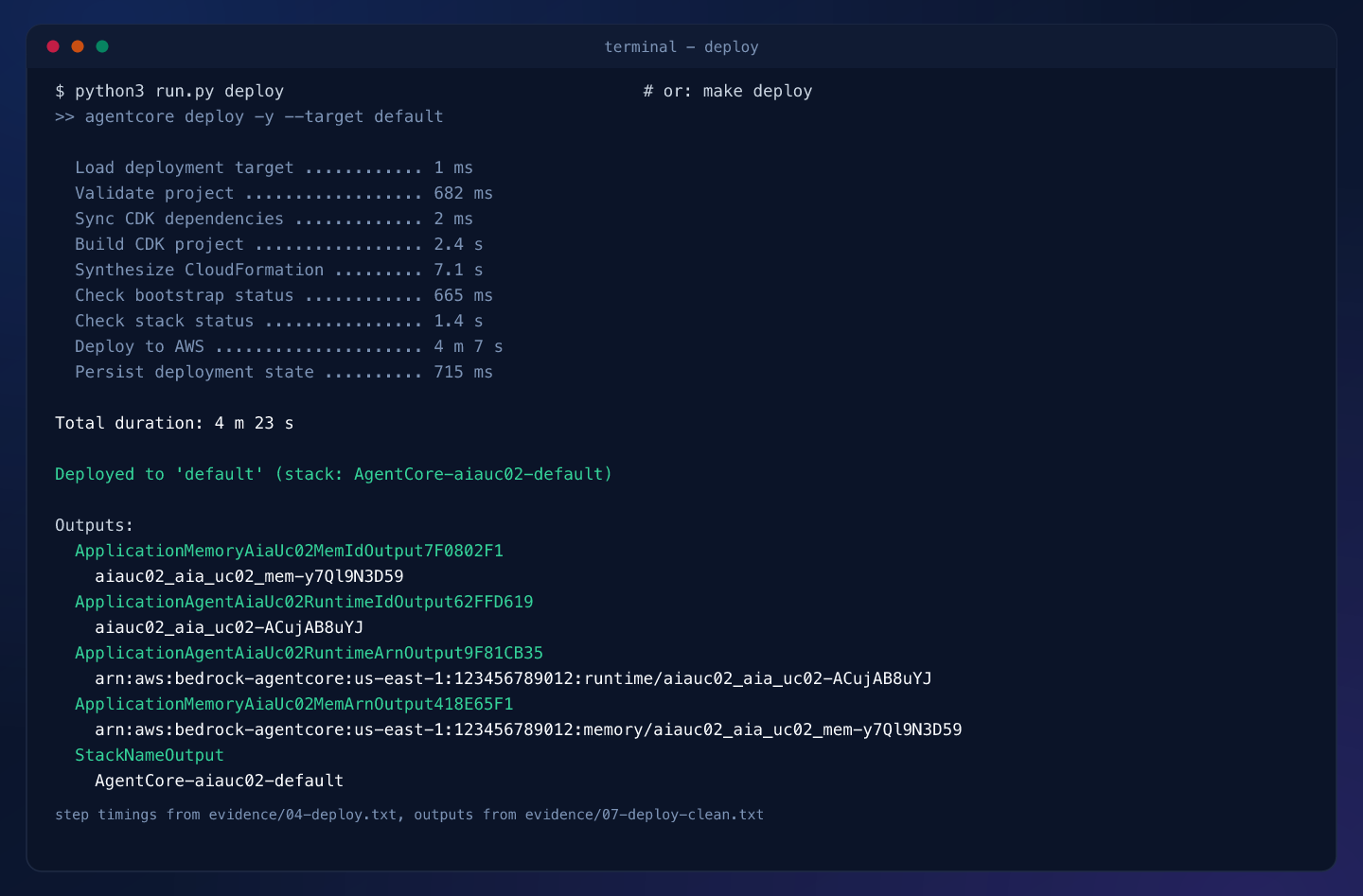Click the memory ARN value line
The image size is (1363, 896).
[528, 729]
